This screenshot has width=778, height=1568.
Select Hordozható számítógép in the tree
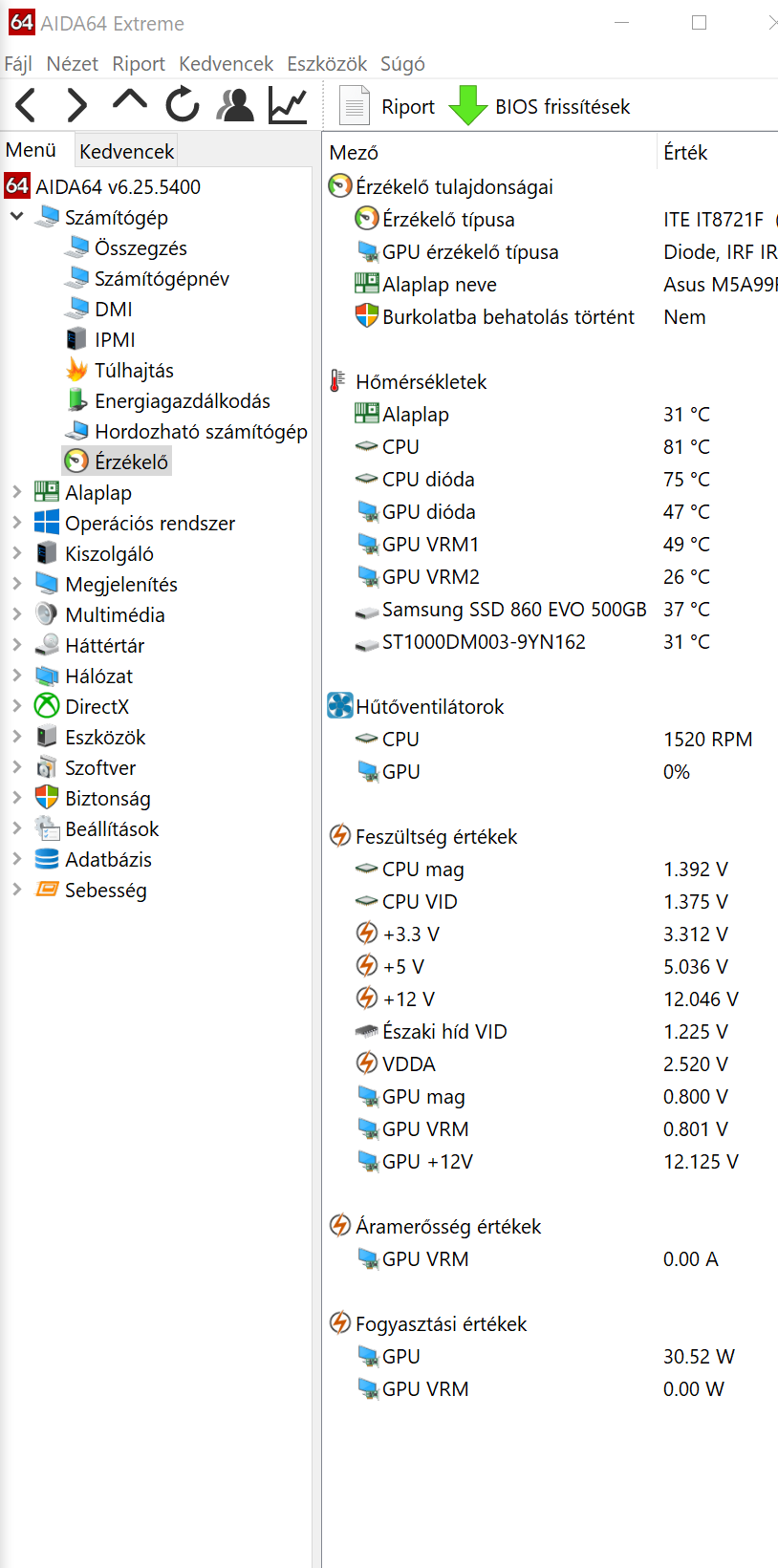coord(201,431)
